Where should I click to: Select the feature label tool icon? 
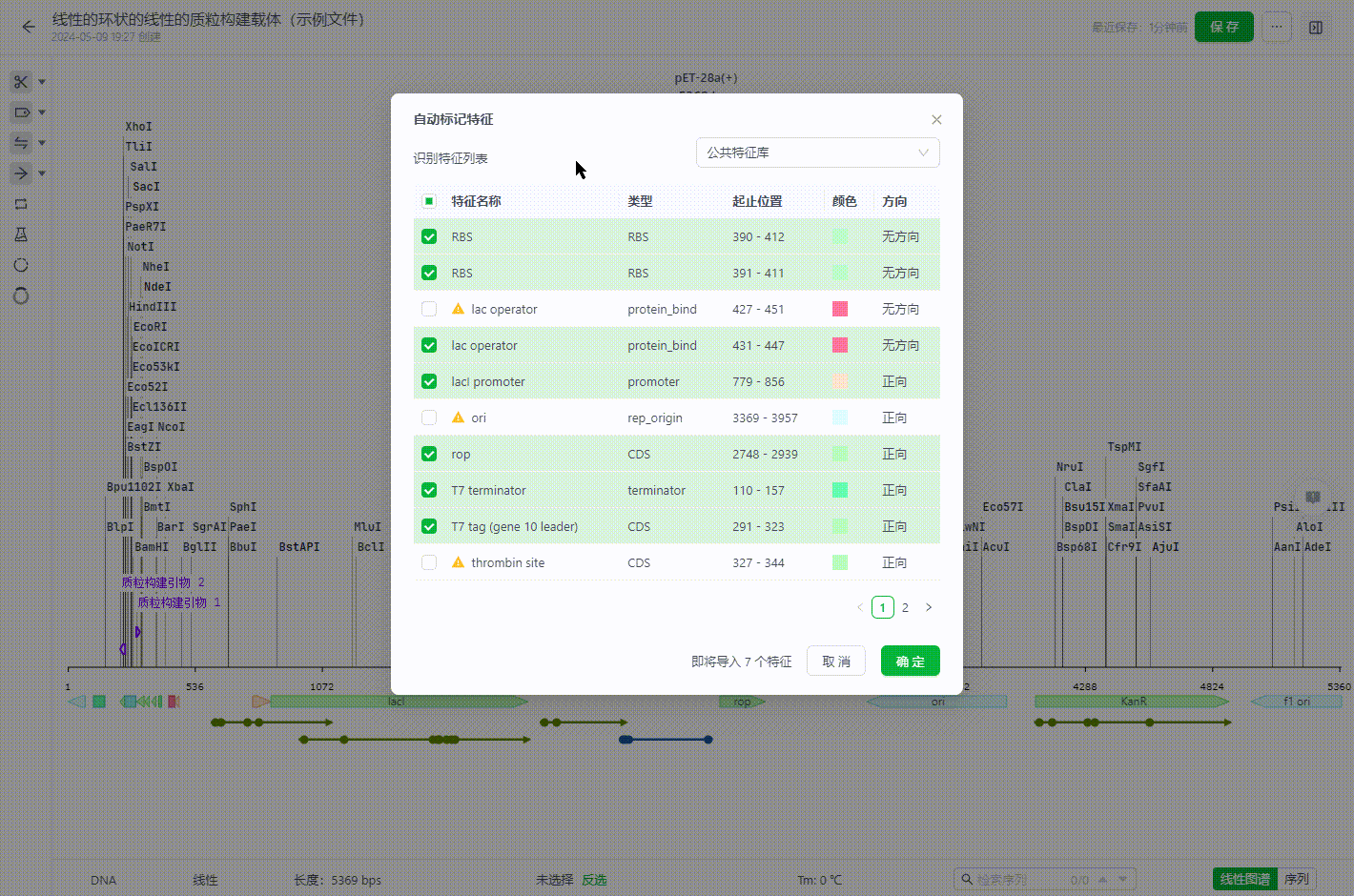click(x=21, y=112)
